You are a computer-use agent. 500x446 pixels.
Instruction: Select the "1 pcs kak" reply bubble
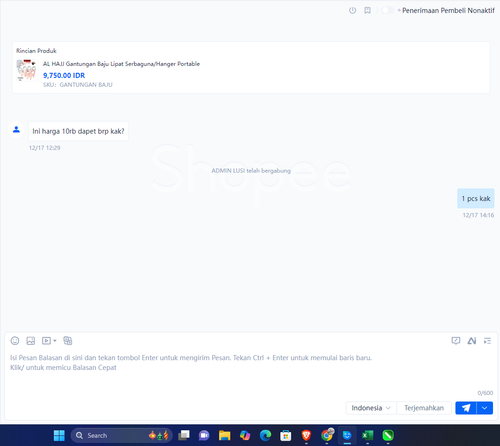coord(476,199)
